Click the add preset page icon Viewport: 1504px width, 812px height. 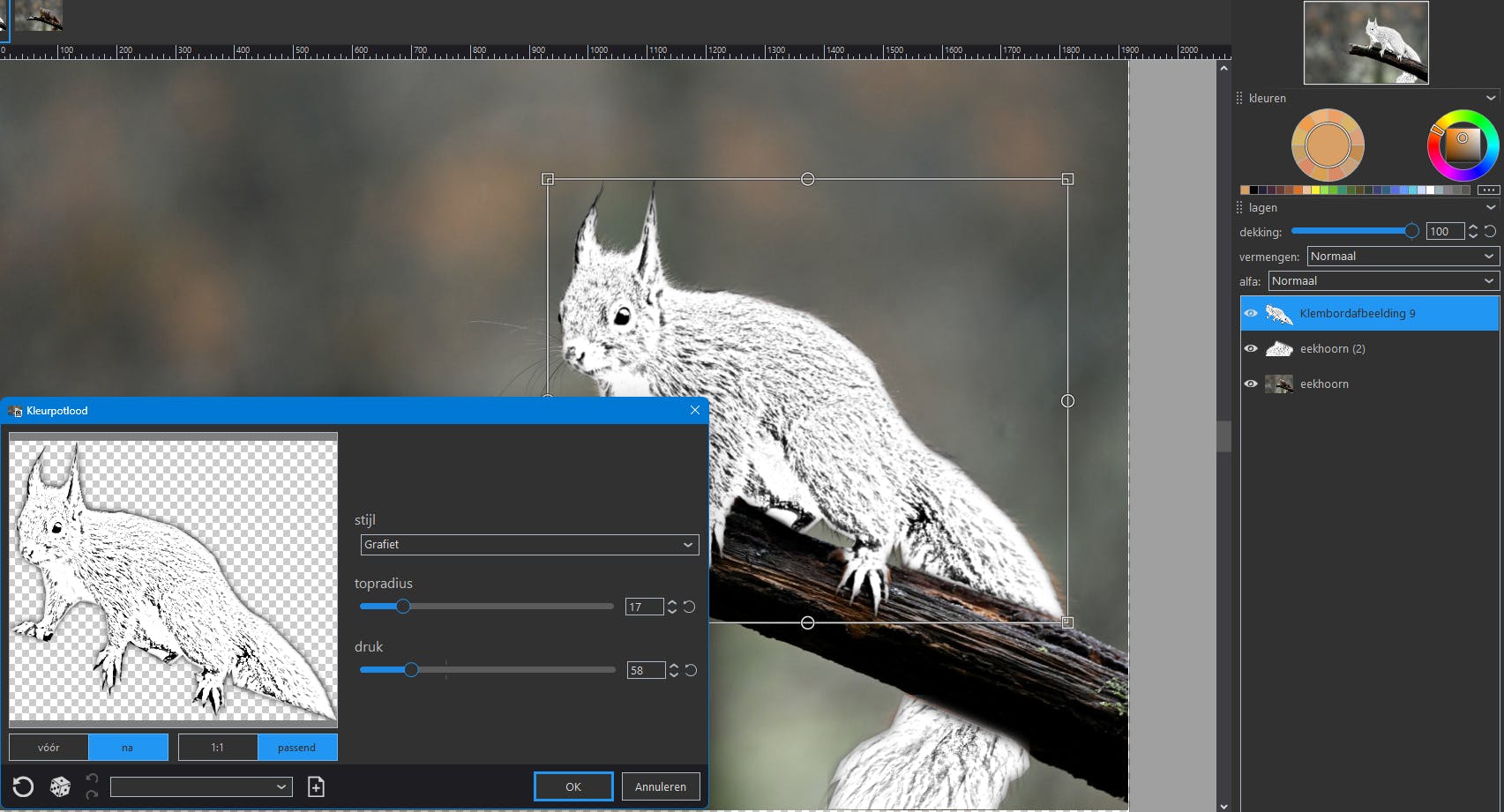316,786
